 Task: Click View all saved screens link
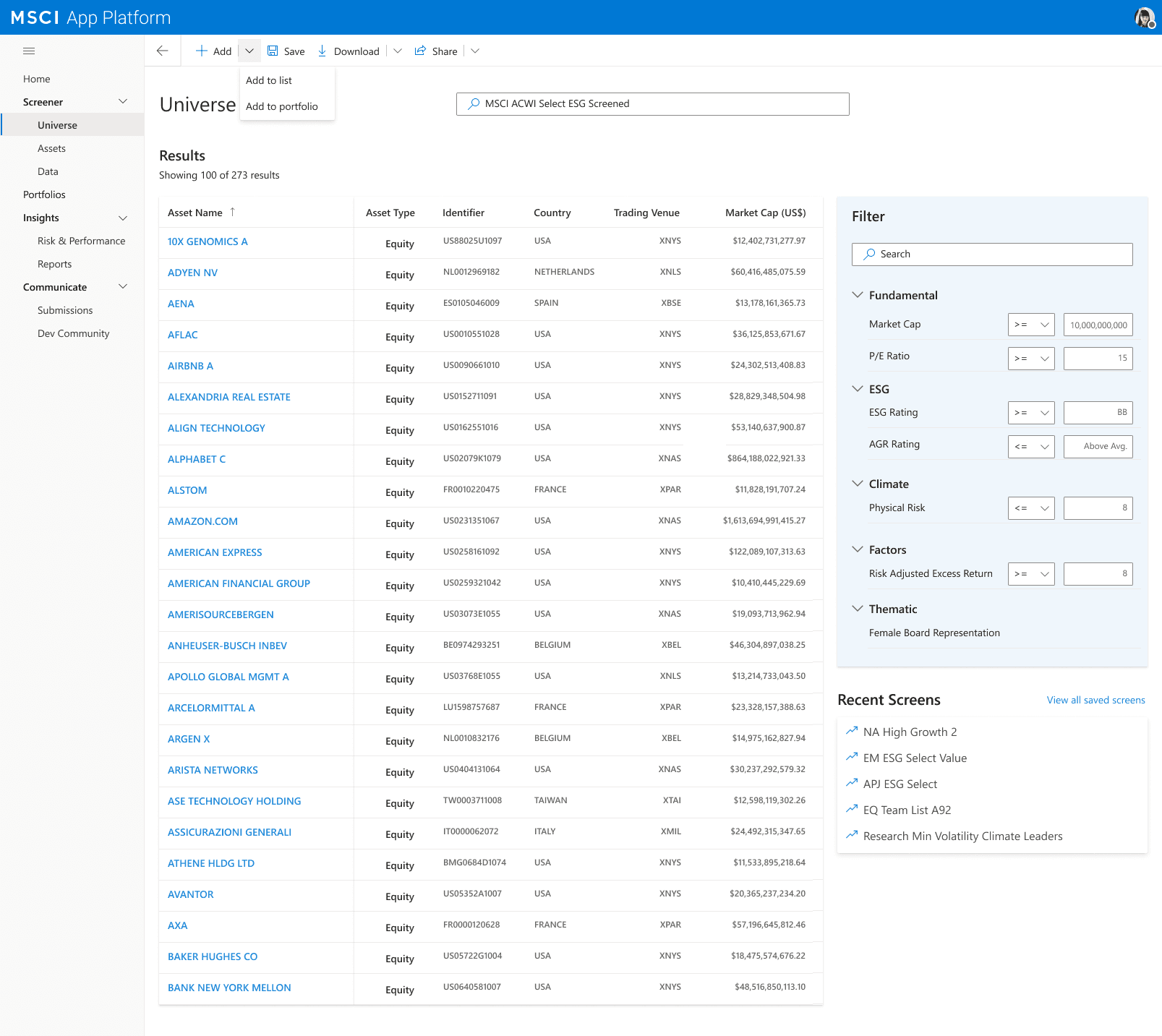point(1095,700)
